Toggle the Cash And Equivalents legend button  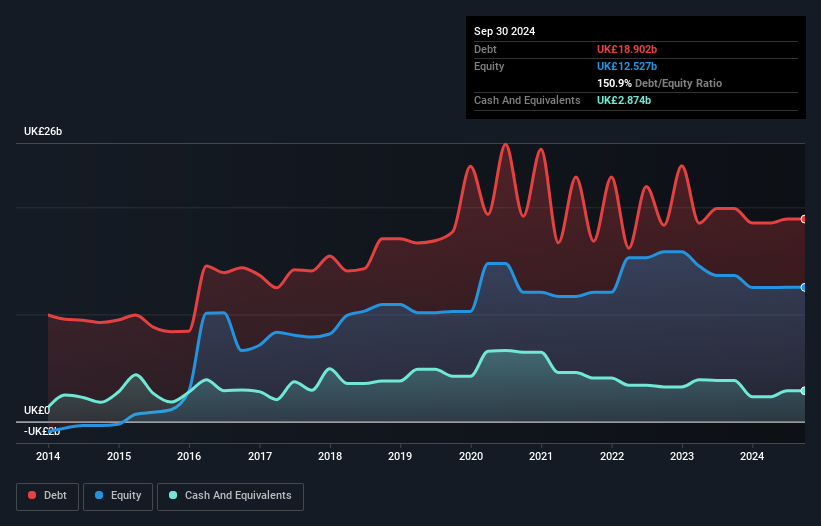pyautogui.click(x=230, y=496)
